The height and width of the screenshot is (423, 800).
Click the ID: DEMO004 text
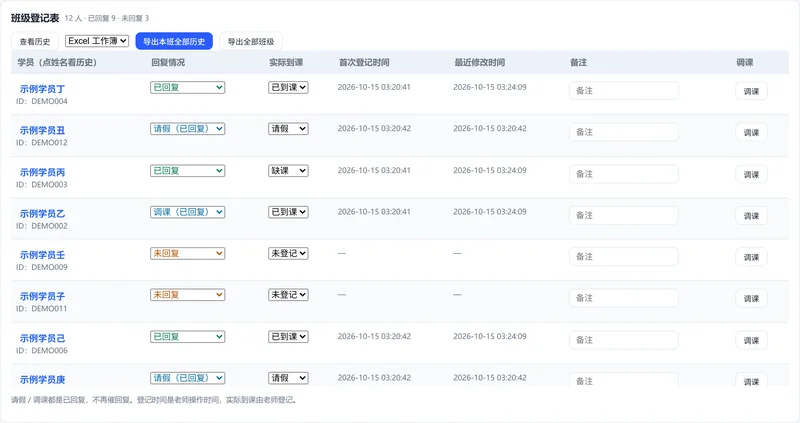pyautogui.click(x=42, y=101)
